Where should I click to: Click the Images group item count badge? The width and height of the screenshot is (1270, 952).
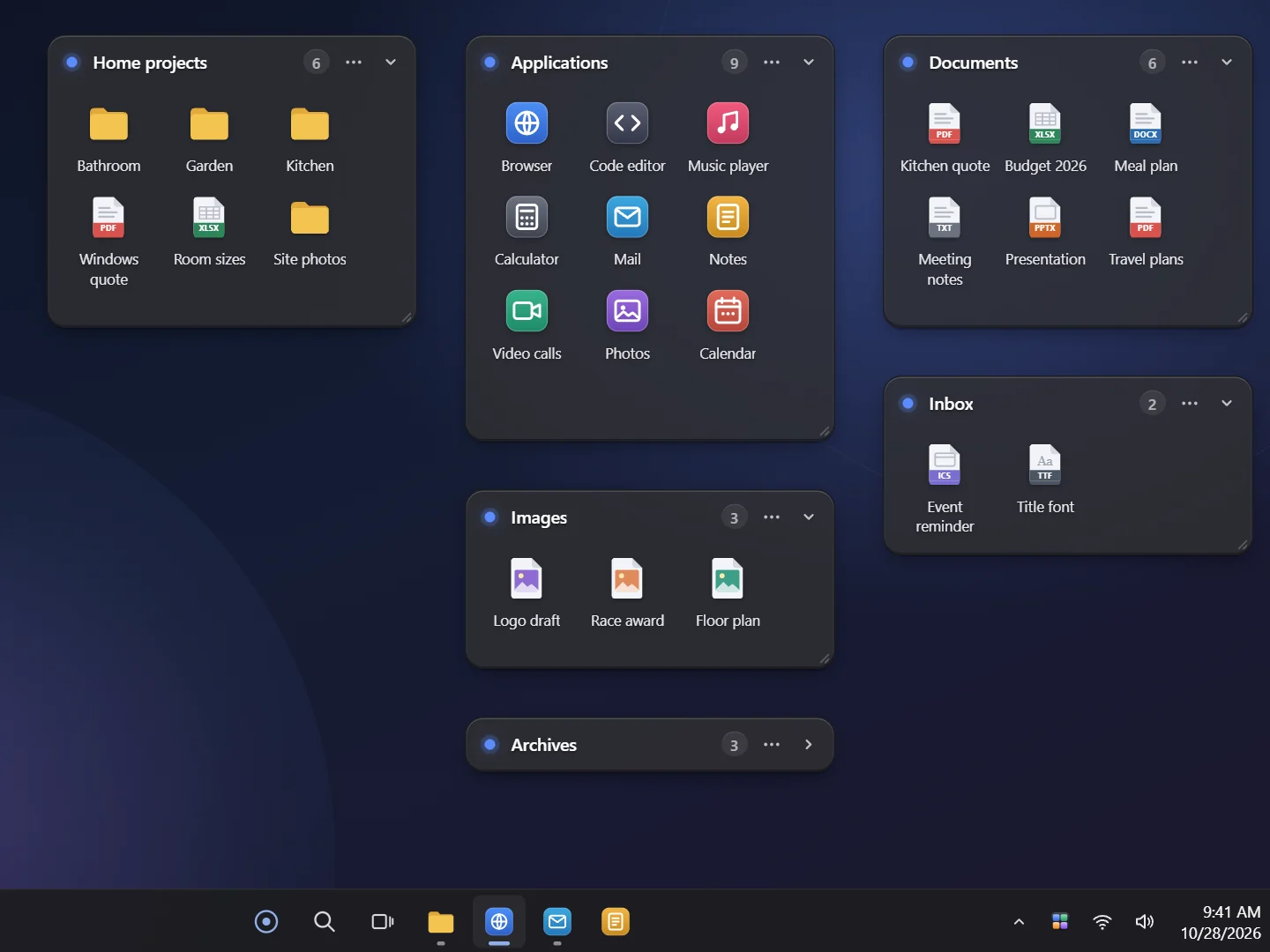pos(734,517)
